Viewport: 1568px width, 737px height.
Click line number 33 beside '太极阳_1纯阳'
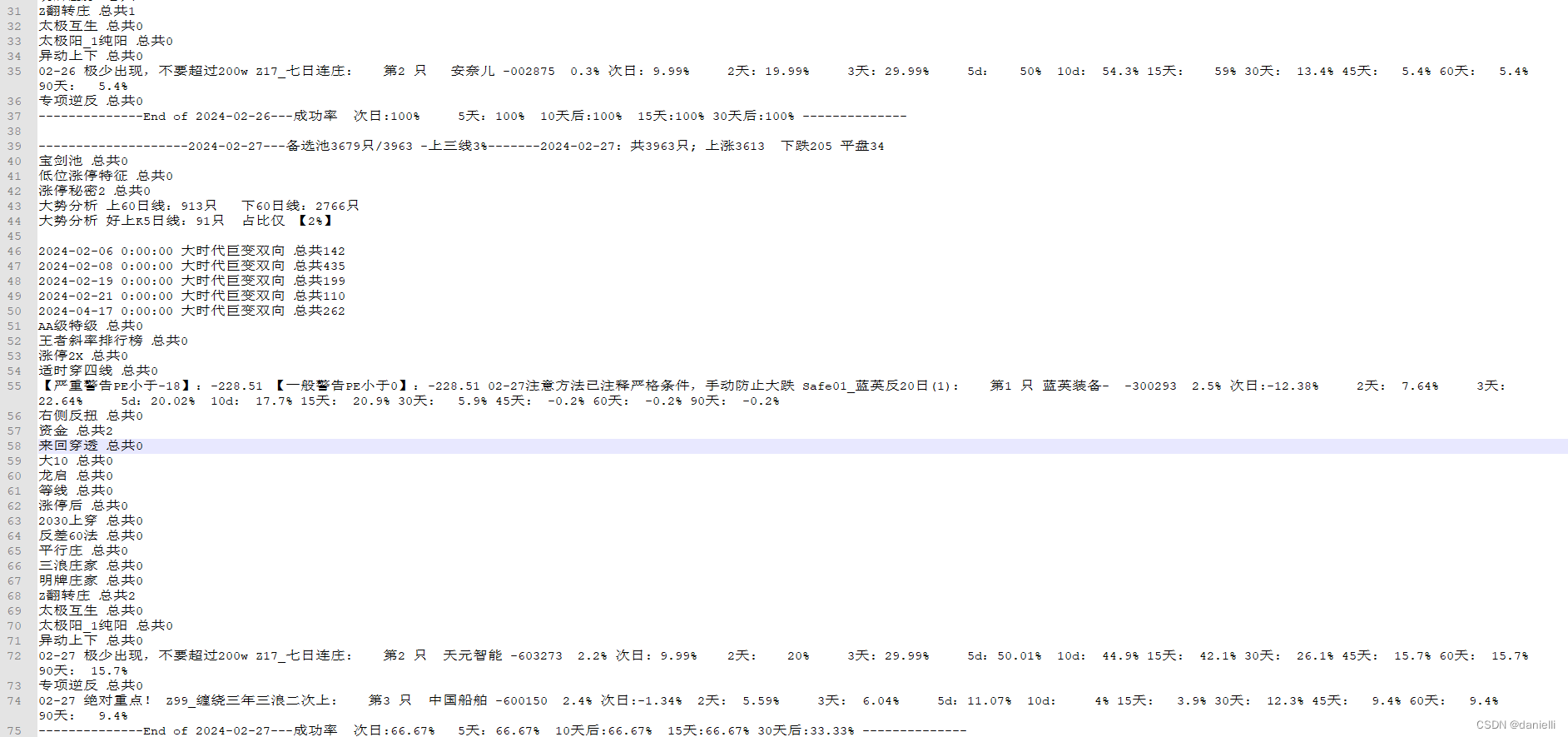14,41
